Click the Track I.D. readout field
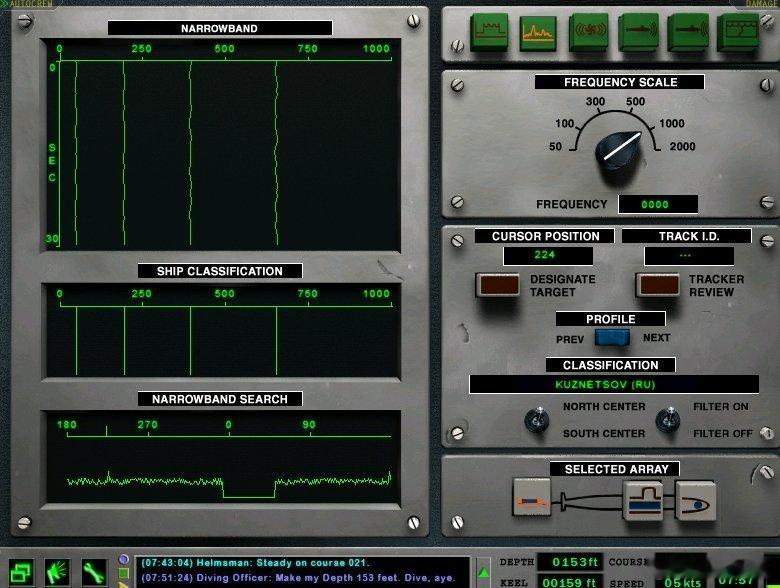The width and height of the screenshot is (780, 588). point(689,256)
